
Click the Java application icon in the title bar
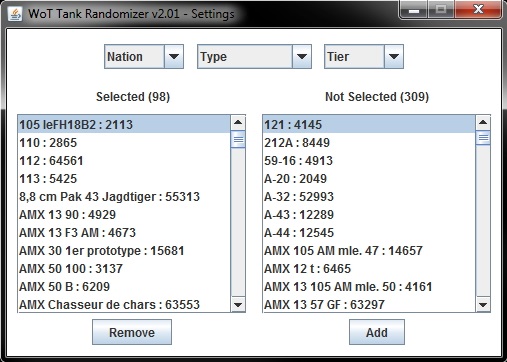coord(15,14)
